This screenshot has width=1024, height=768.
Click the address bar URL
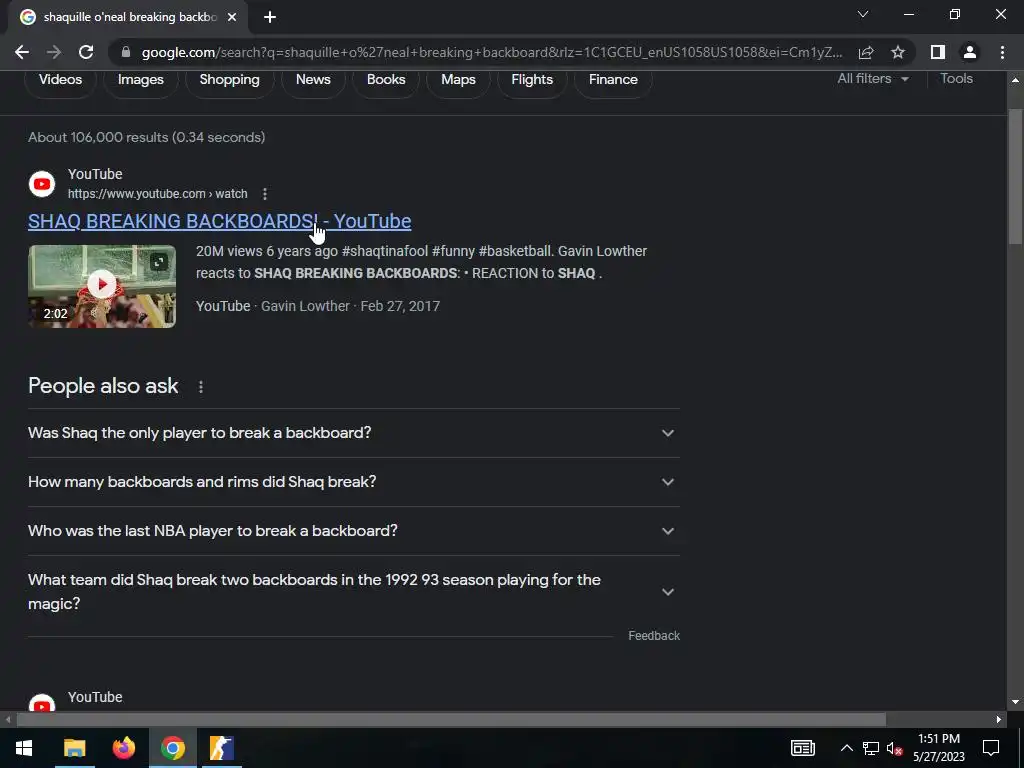click(492, 52)
